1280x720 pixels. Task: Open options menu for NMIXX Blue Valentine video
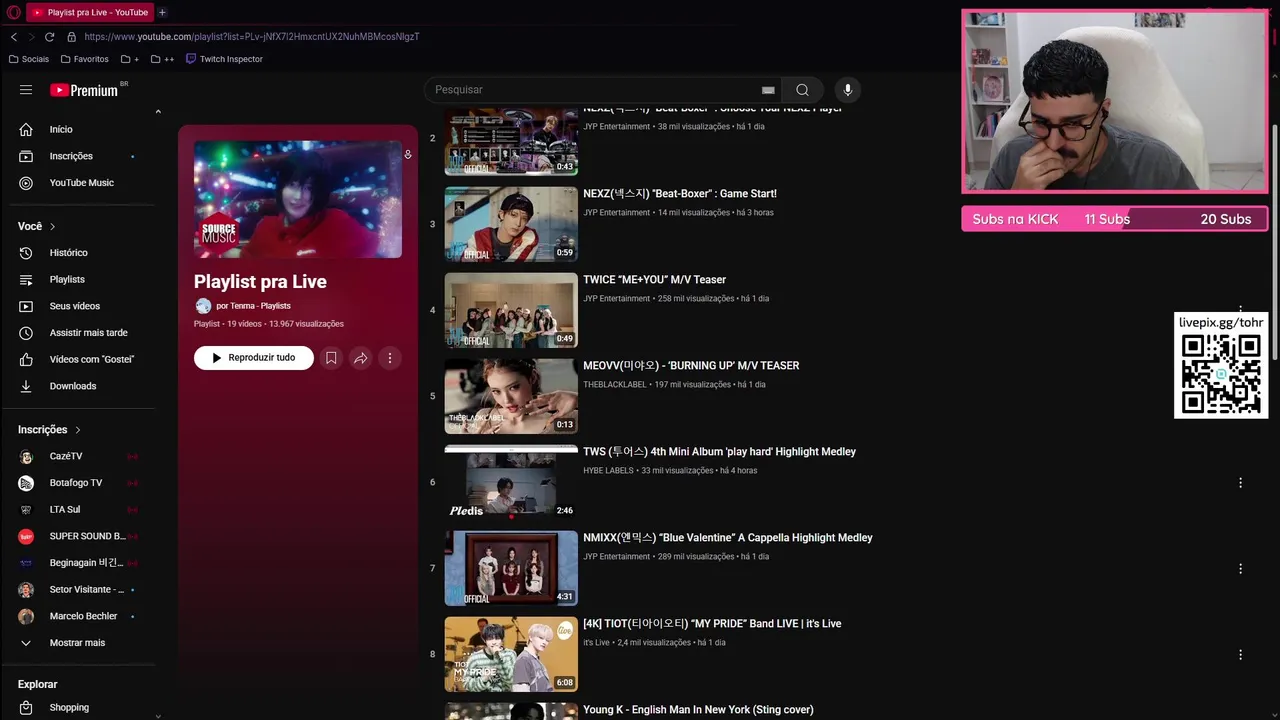(x=1240, y=568)
